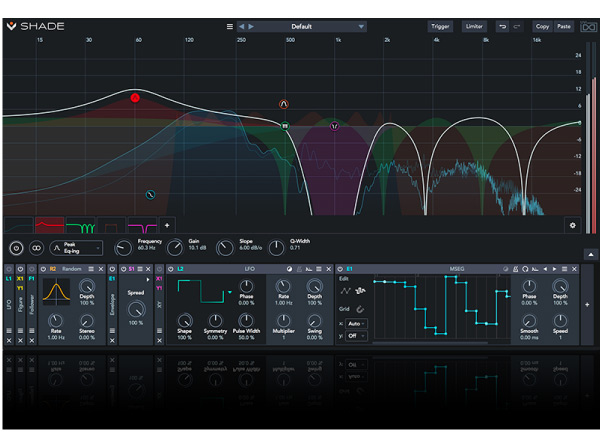The height and width of the screenshot is (444, 600).
Task: Select the green comb filter node
Action: 285,126
